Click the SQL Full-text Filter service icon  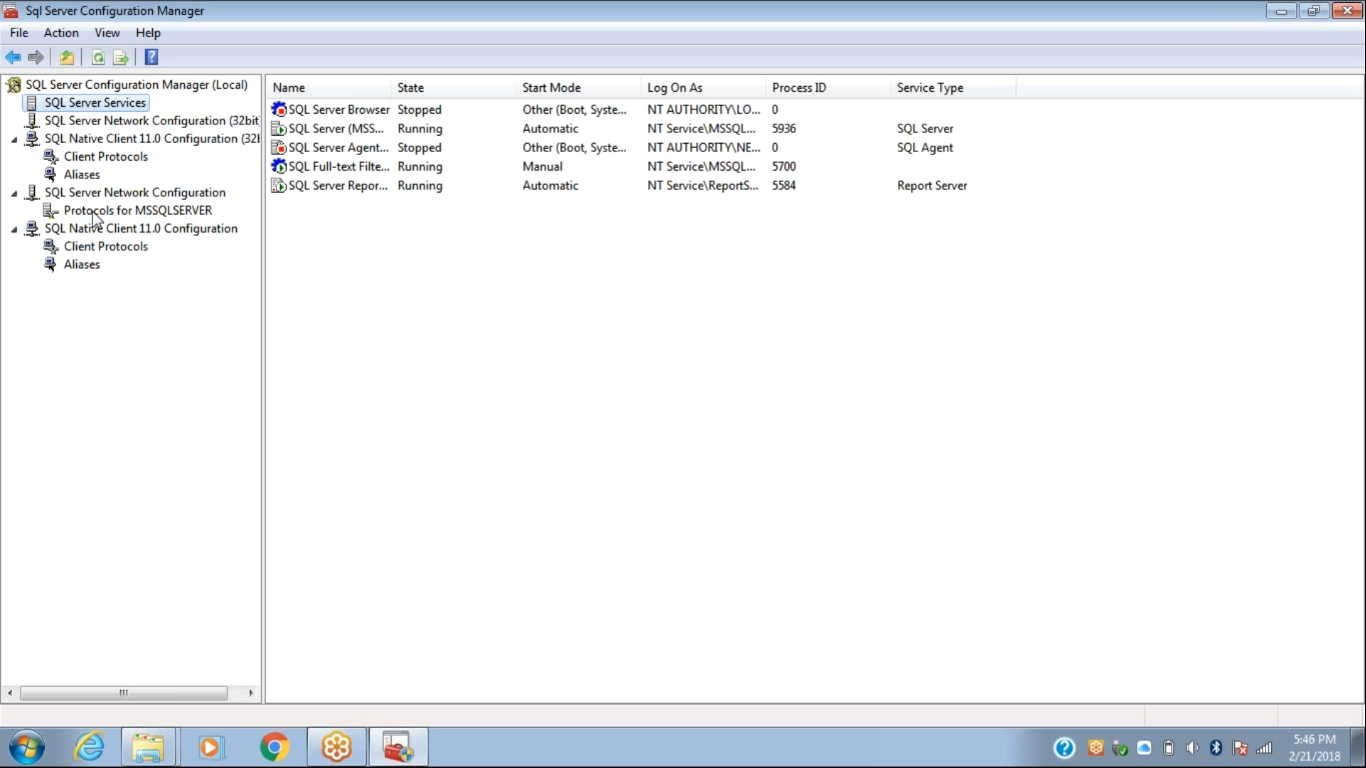279,167
